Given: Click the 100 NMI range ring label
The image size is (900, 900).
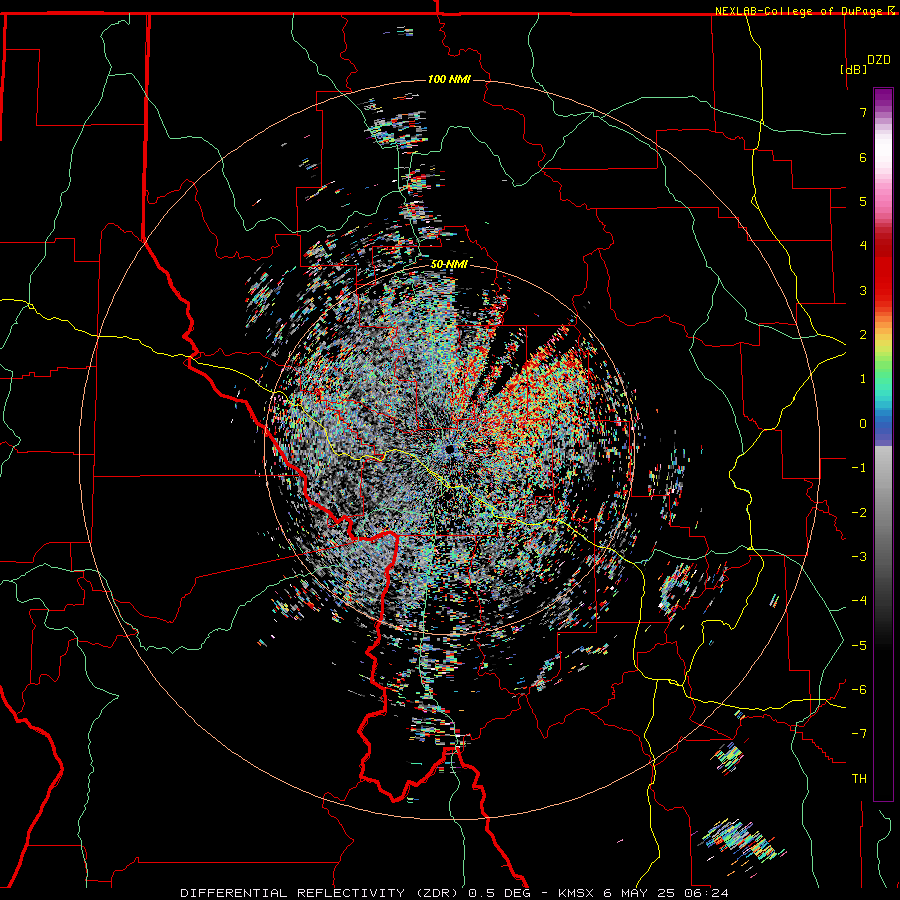Looking at the screenshot, I should pos(449,79).
